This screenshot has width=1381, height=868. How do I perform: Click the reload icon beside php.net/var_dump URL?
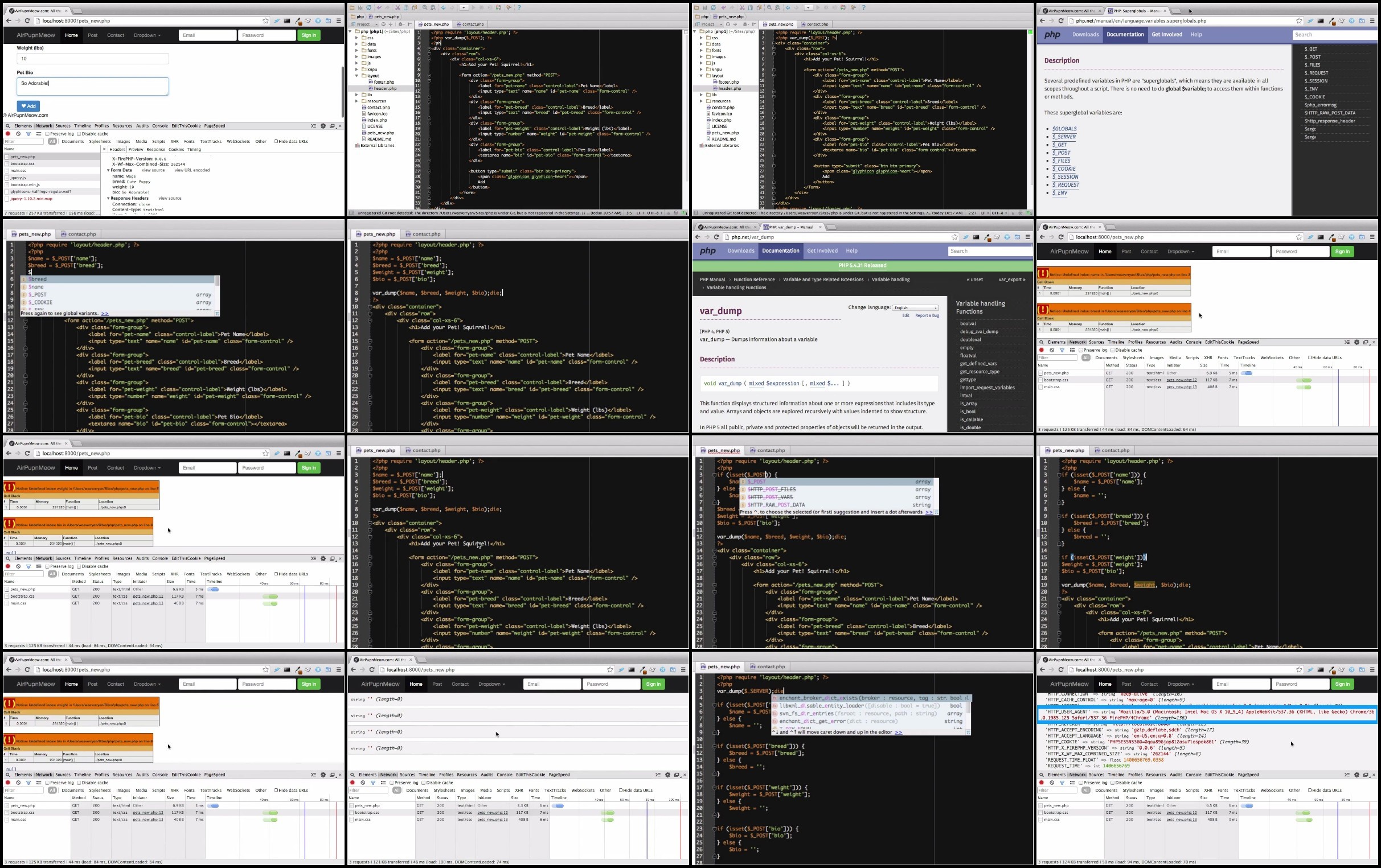(716, 237)
